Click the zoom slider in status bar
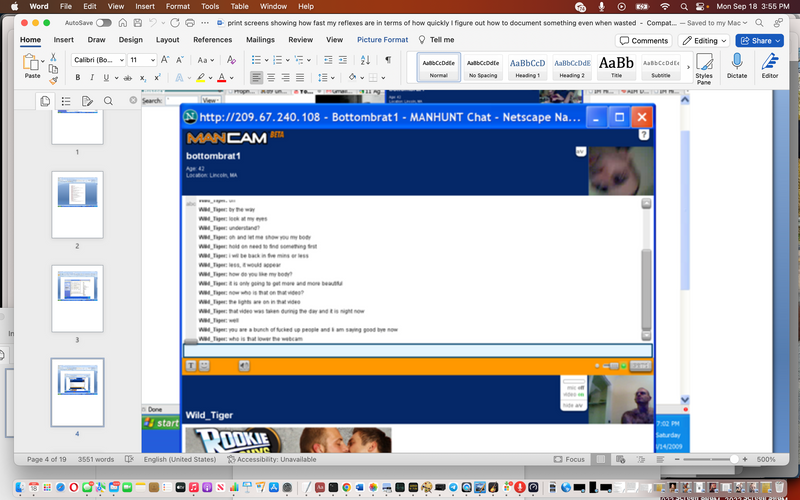This screenshot has height=500, width=800. [x=711, y=459]
